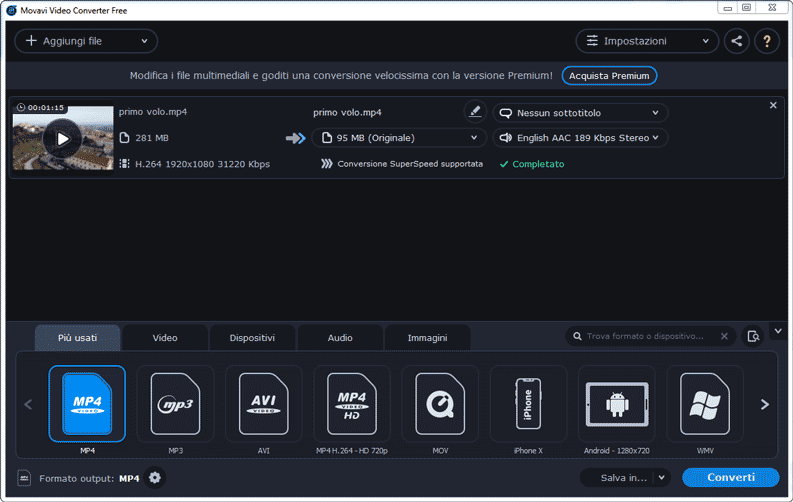Choose the WMV Windows format
The width and height of the screenshot is (793, 502).
pos(704,403)
